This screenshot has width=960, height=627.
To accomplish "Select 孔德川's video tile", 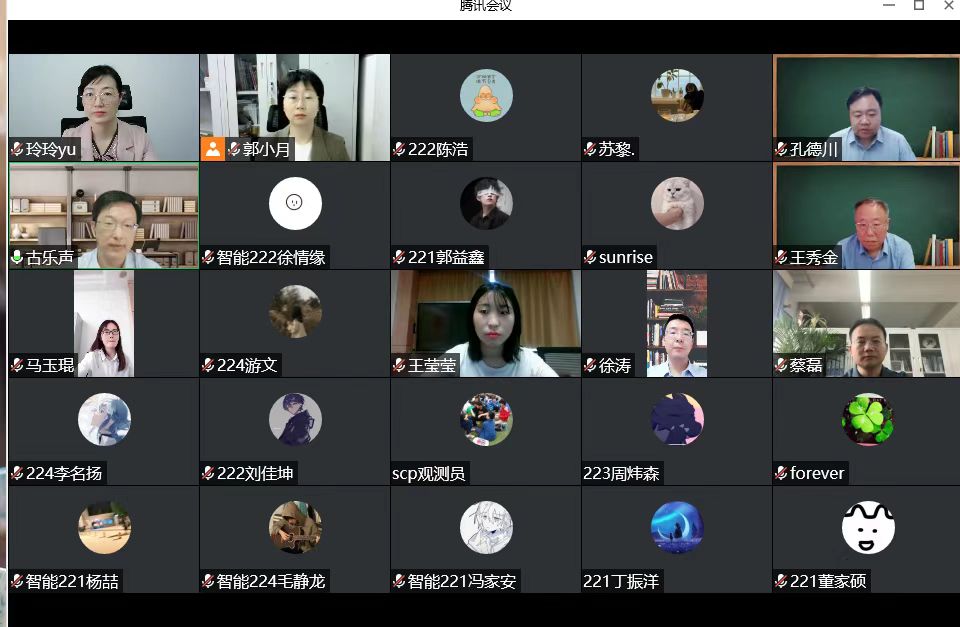I will (866, 107).
